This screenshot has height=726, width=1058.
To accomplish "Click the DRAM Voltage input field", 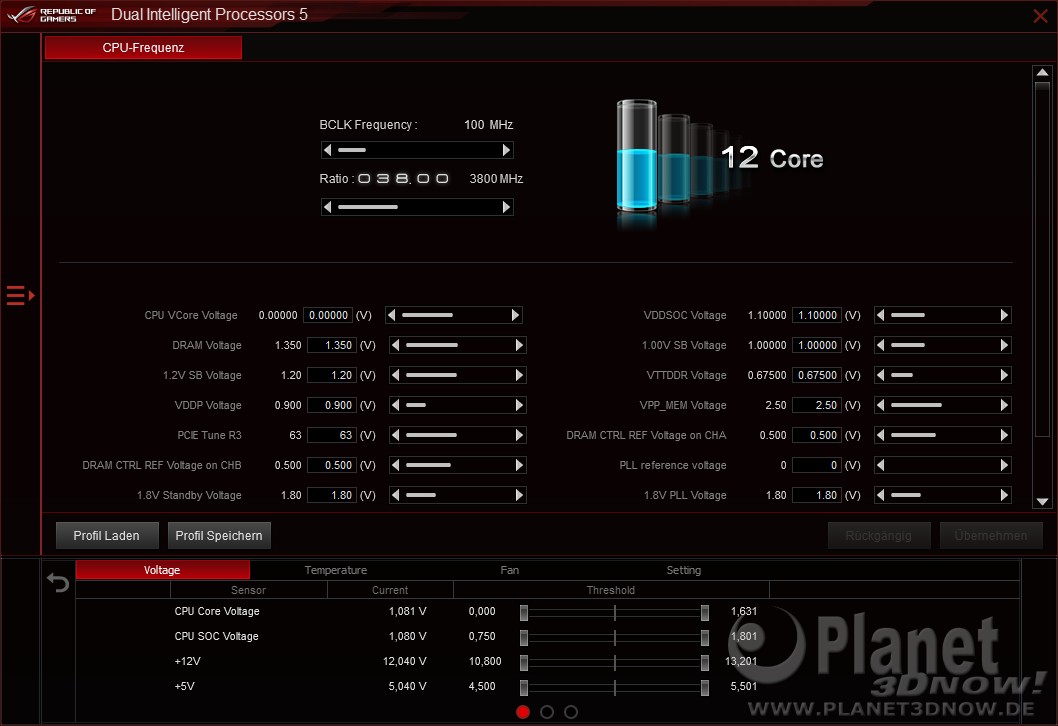I will pos(331,345).
